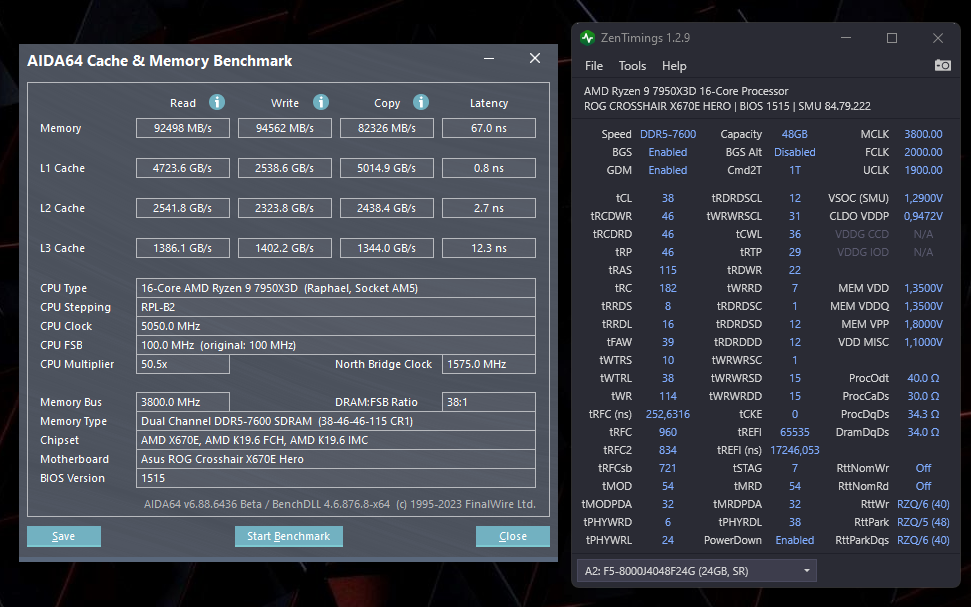This screenshot has width=971, height=607.
Task: Select the Memory Bus value field
Action: click(183, 402)
